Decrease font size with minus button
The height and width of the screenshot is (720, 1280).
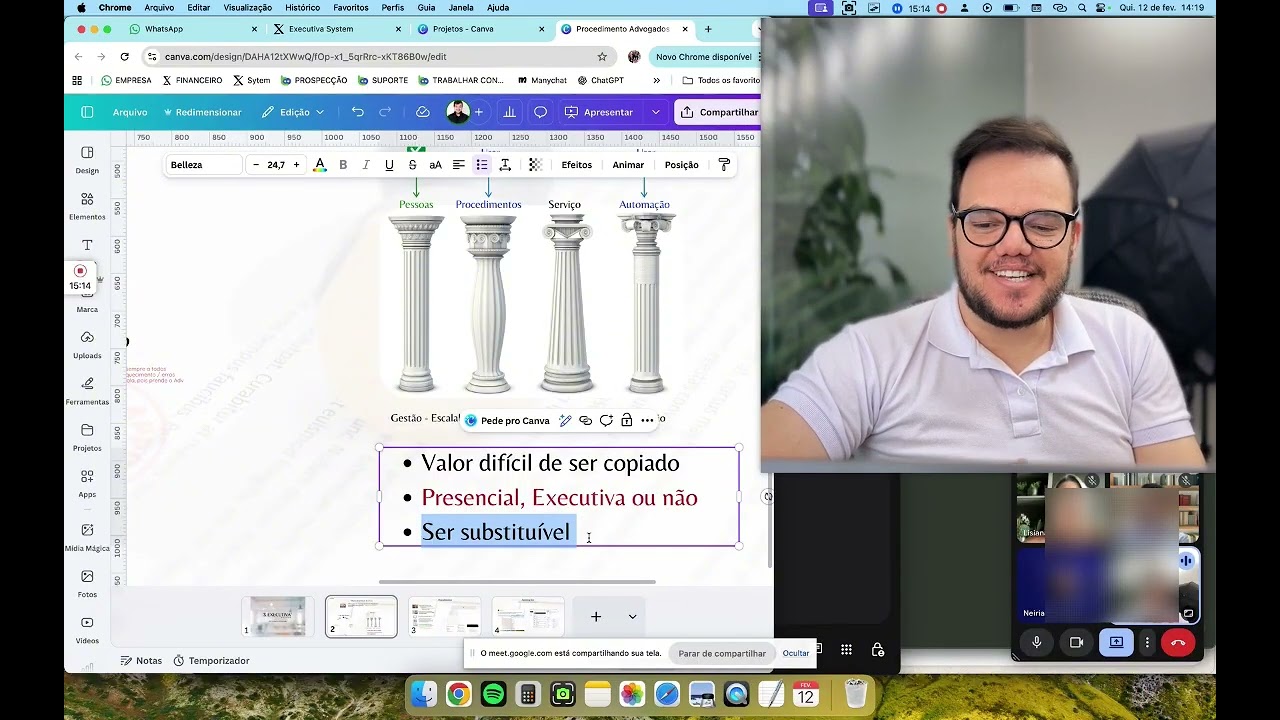coord(256,165)
